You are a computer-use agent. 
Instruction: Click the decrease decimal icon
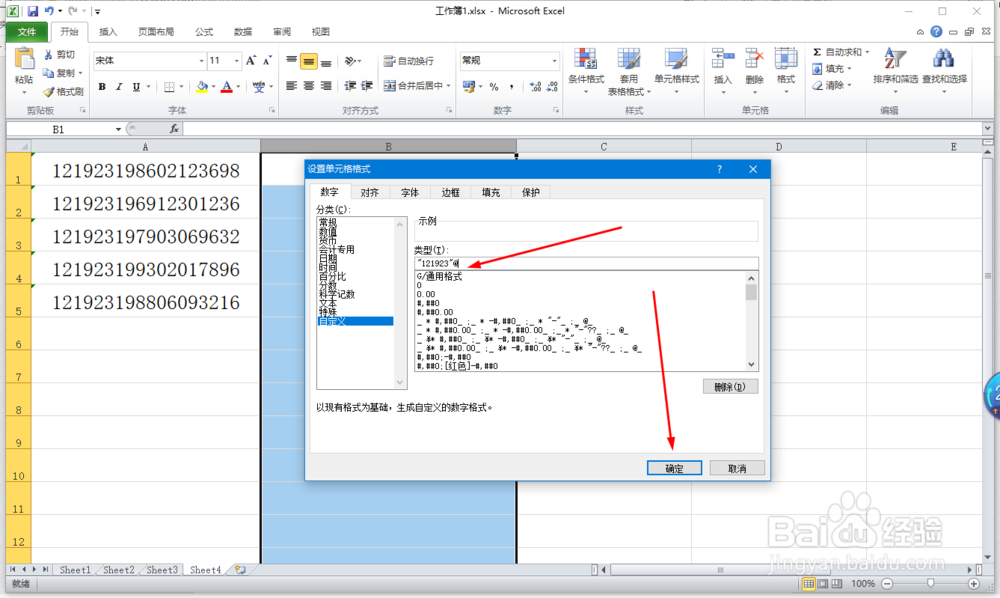552,87
